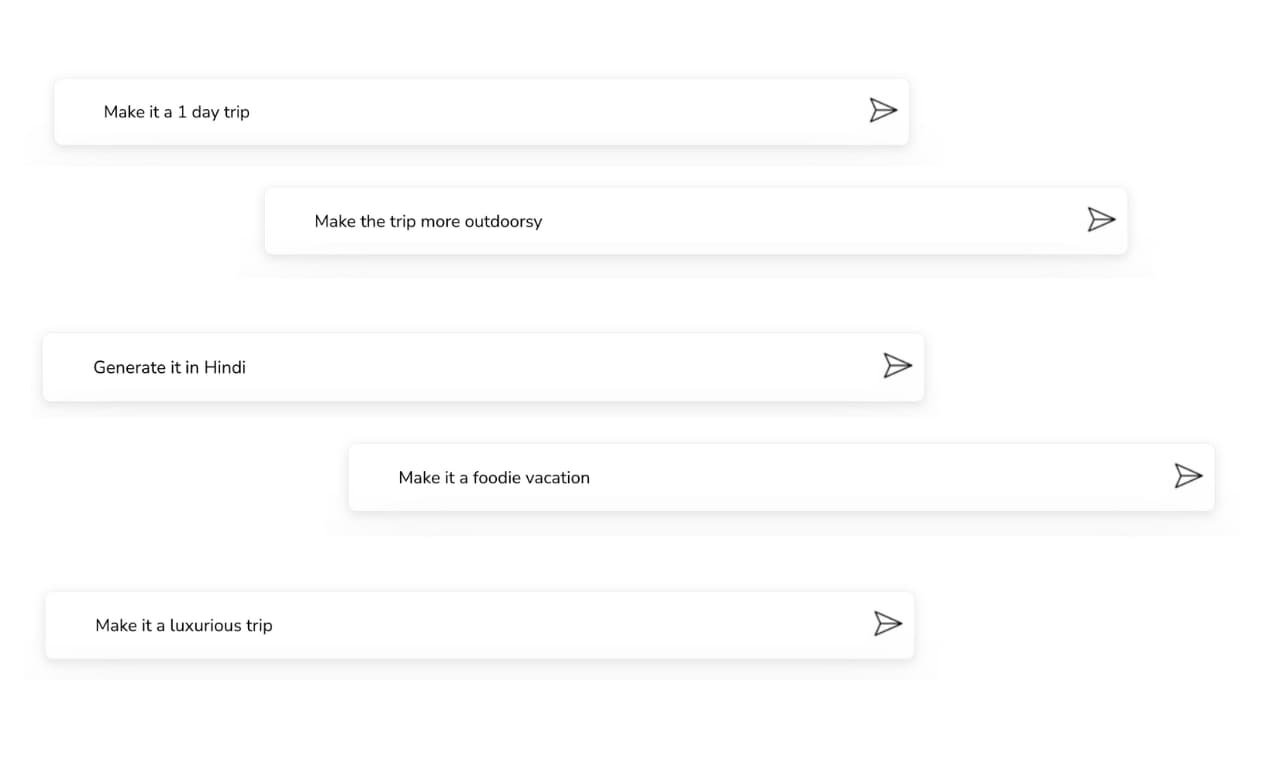This screenshot has width=1270, height=760.
Task: Submit the "Generate it in Hindi" prompt
Action: point(897,365)
